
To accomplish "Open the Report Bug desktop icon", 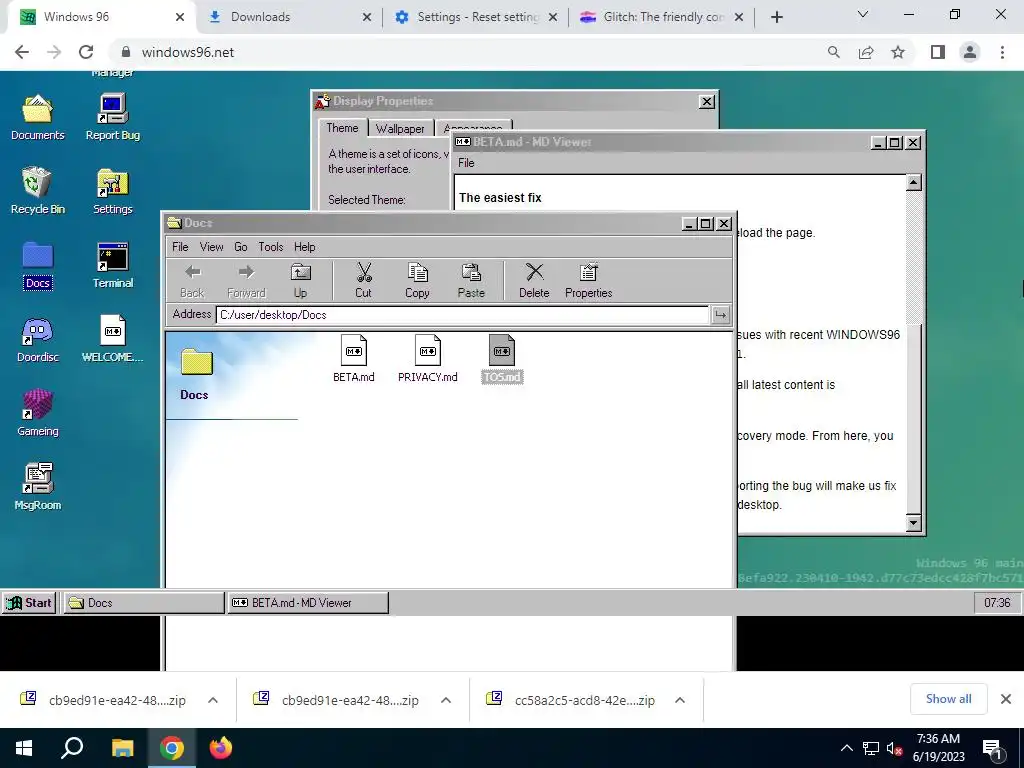I will pyautogui.click(x=112, y=118).
